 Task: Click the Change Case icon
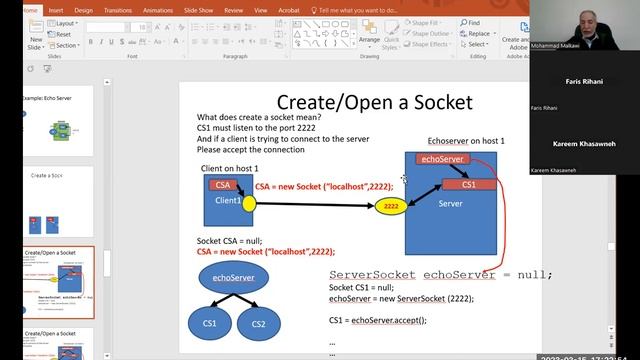tap(158, 42)
